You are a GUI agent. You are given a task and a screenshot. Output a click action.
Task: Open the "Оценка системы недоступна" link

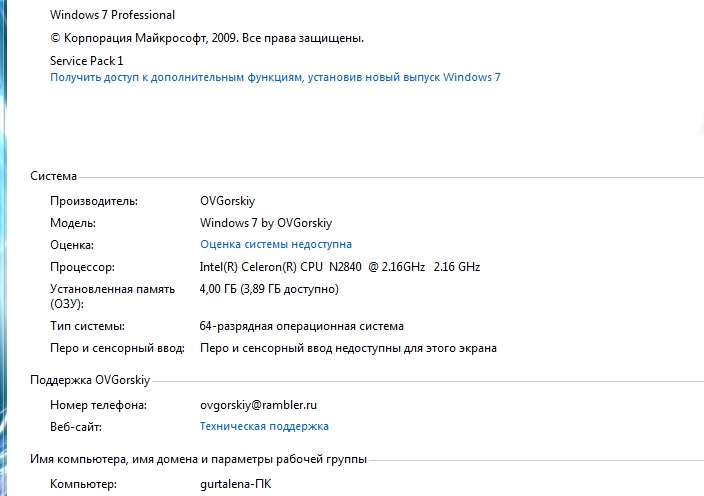pyautogui.click(x=275, y=244)
